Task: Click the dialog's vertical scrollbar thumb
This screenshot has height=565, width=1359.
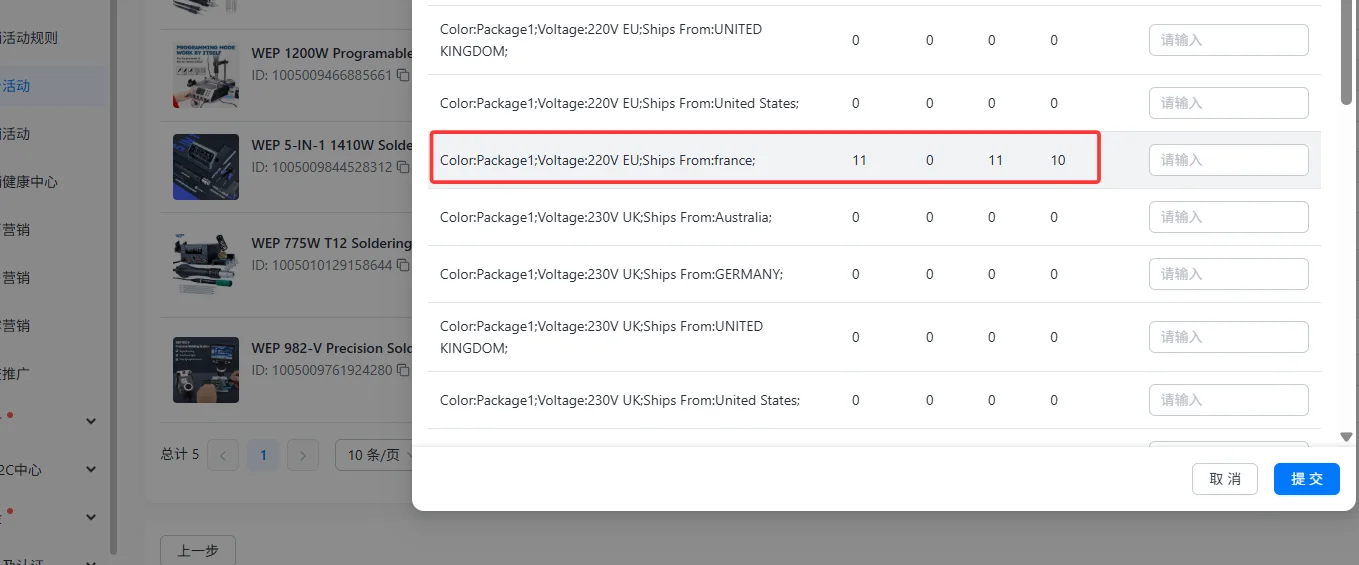Action: [1347, 50]
